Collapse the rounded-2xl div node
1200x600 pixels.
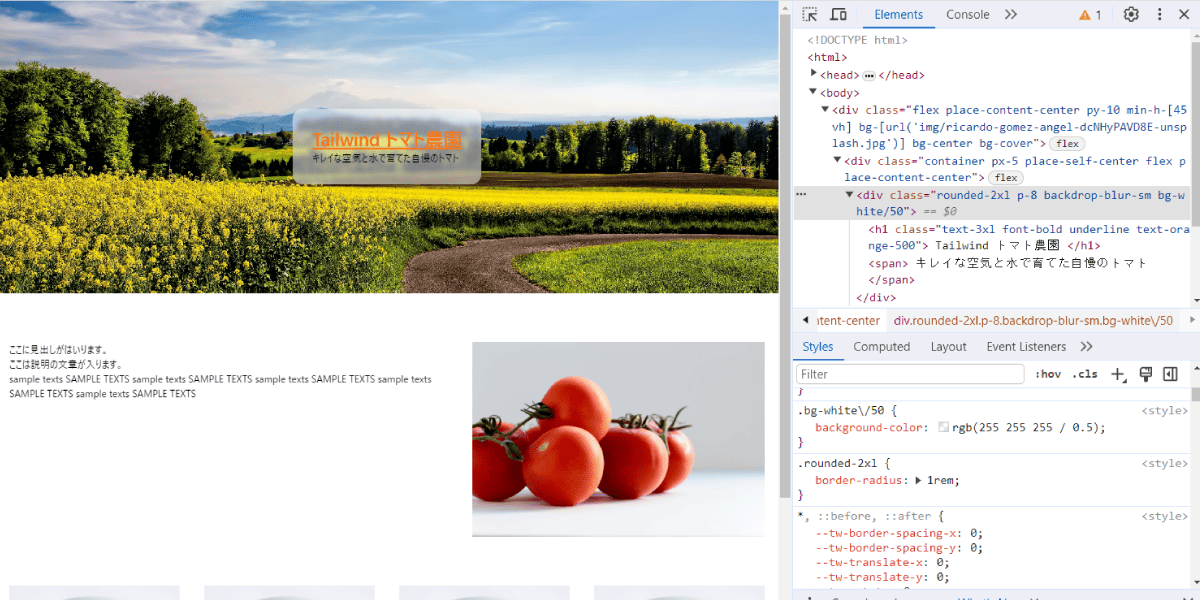(850, 195)
